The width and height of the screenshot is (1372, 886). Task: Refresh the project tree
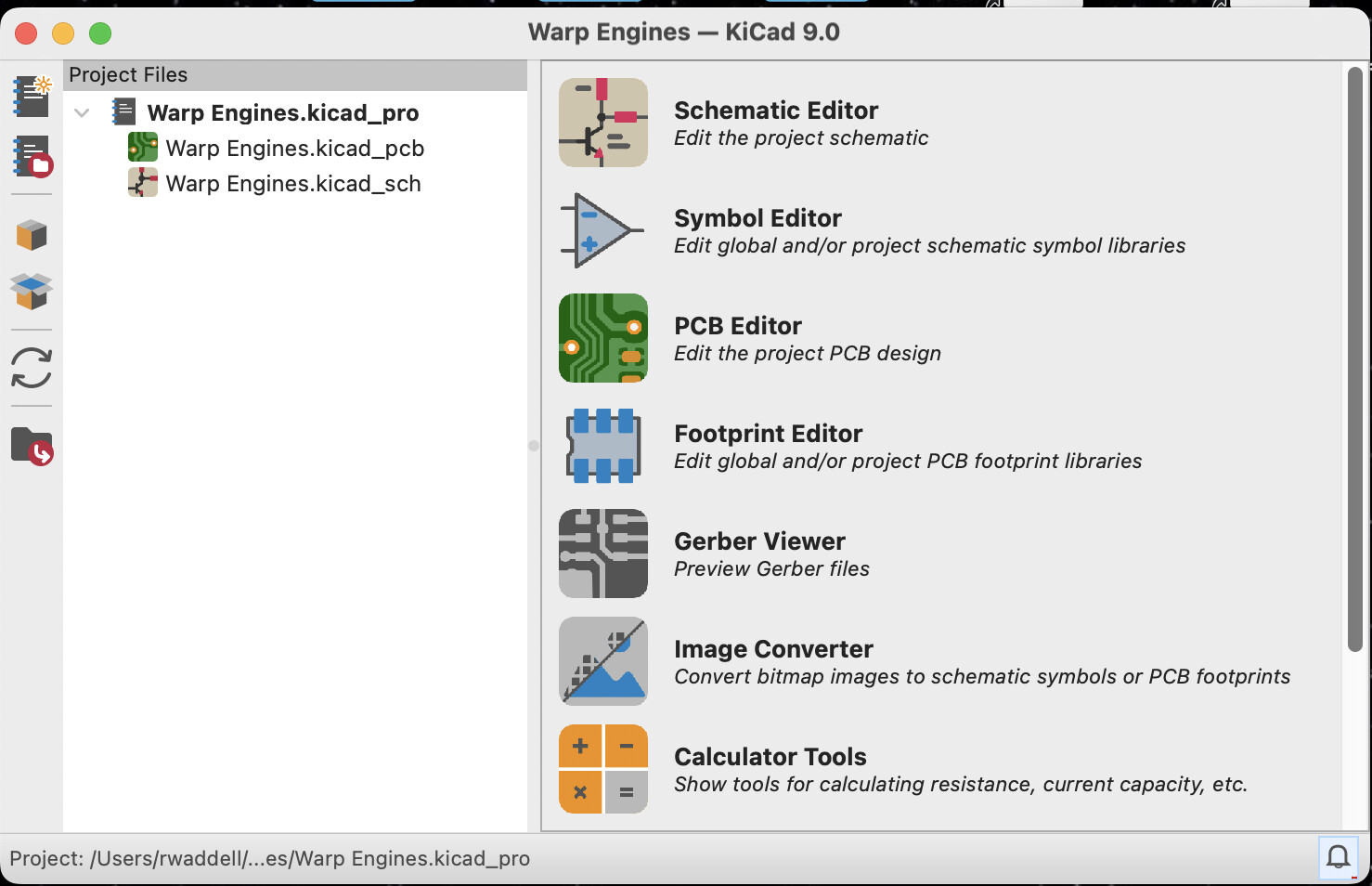tap(32, 368)
